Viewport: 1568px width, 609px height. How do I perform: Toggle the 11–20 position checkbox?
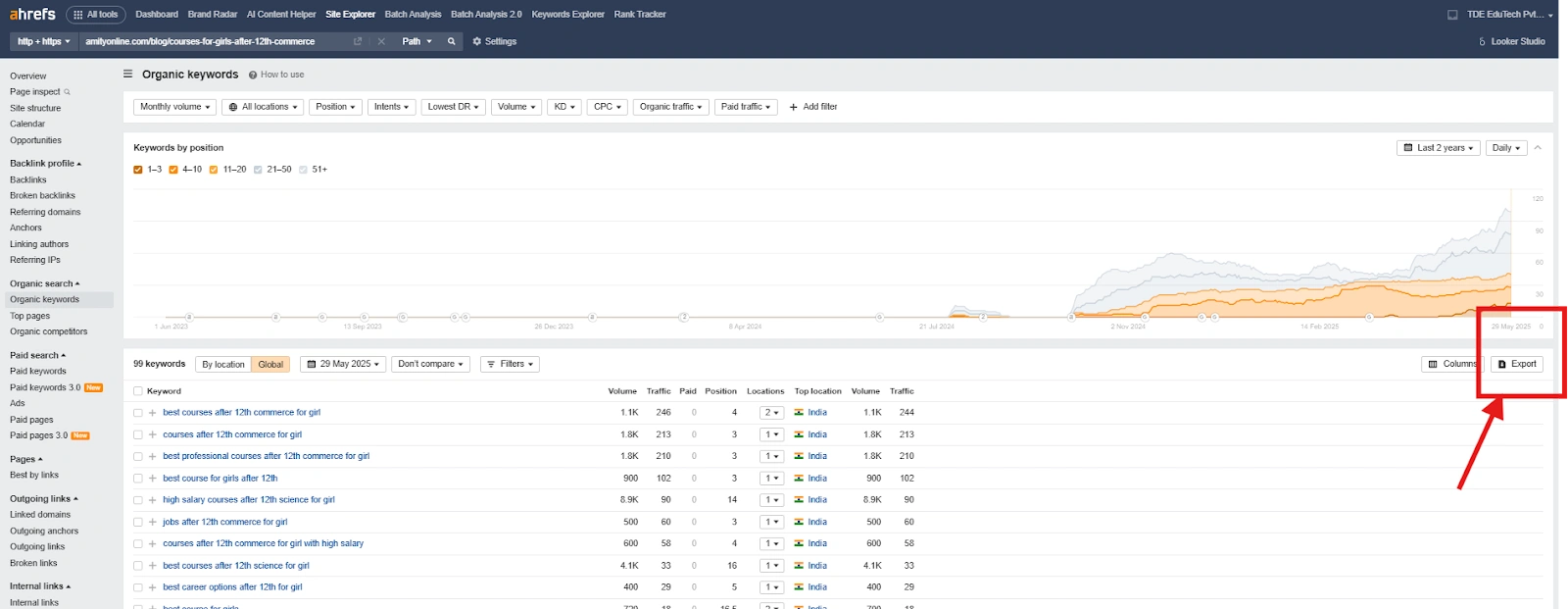tap(214, 170)
